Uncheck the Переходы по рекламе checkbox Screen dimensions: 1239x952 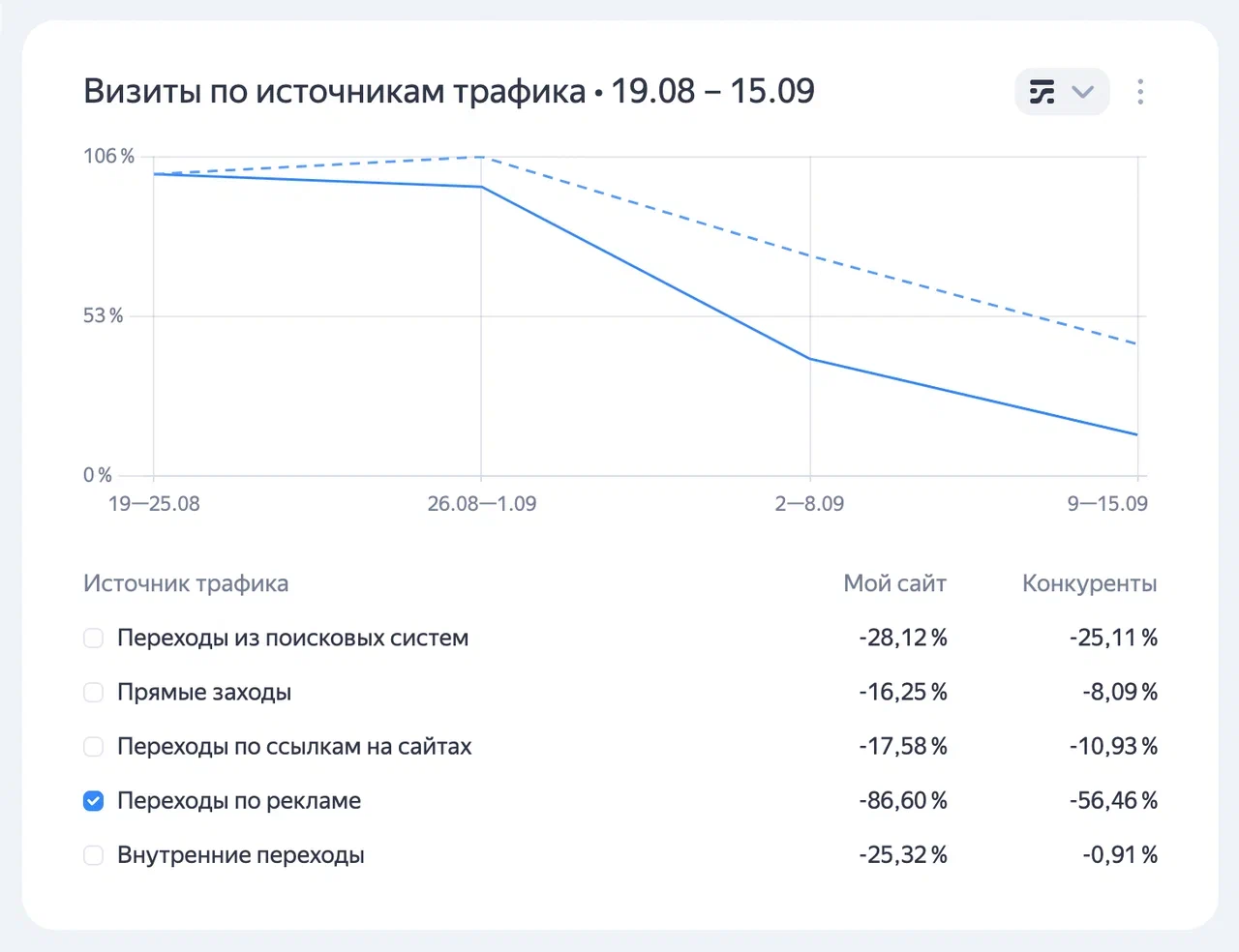94,801
